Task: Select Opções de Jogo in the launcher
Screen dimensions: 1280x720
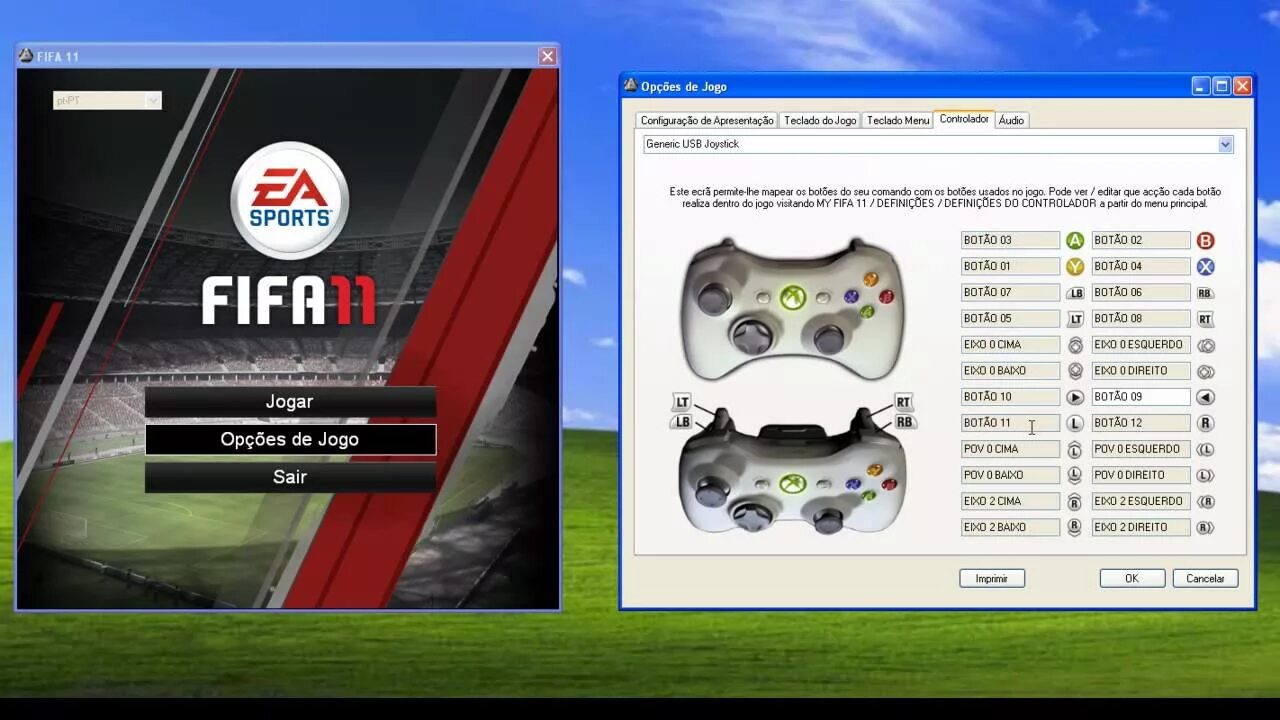Action: [x=290, y=439]
